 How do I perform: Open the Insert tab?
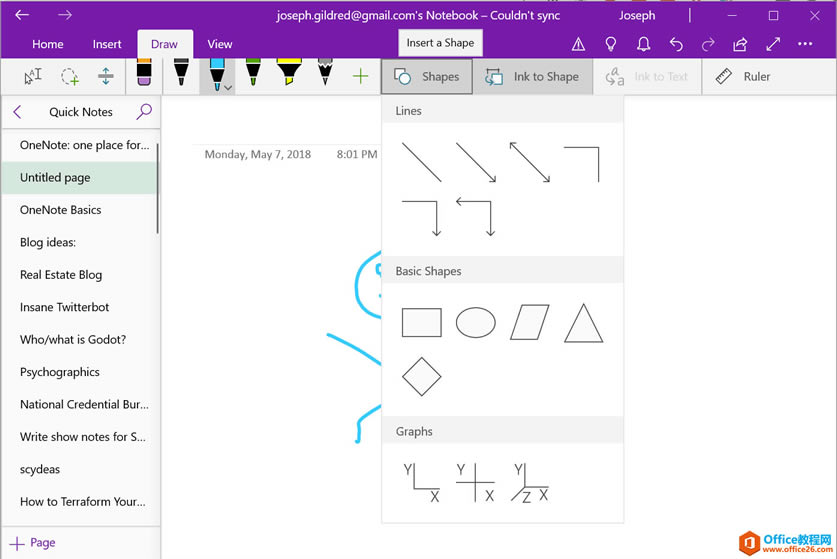(x=107, y=44)
